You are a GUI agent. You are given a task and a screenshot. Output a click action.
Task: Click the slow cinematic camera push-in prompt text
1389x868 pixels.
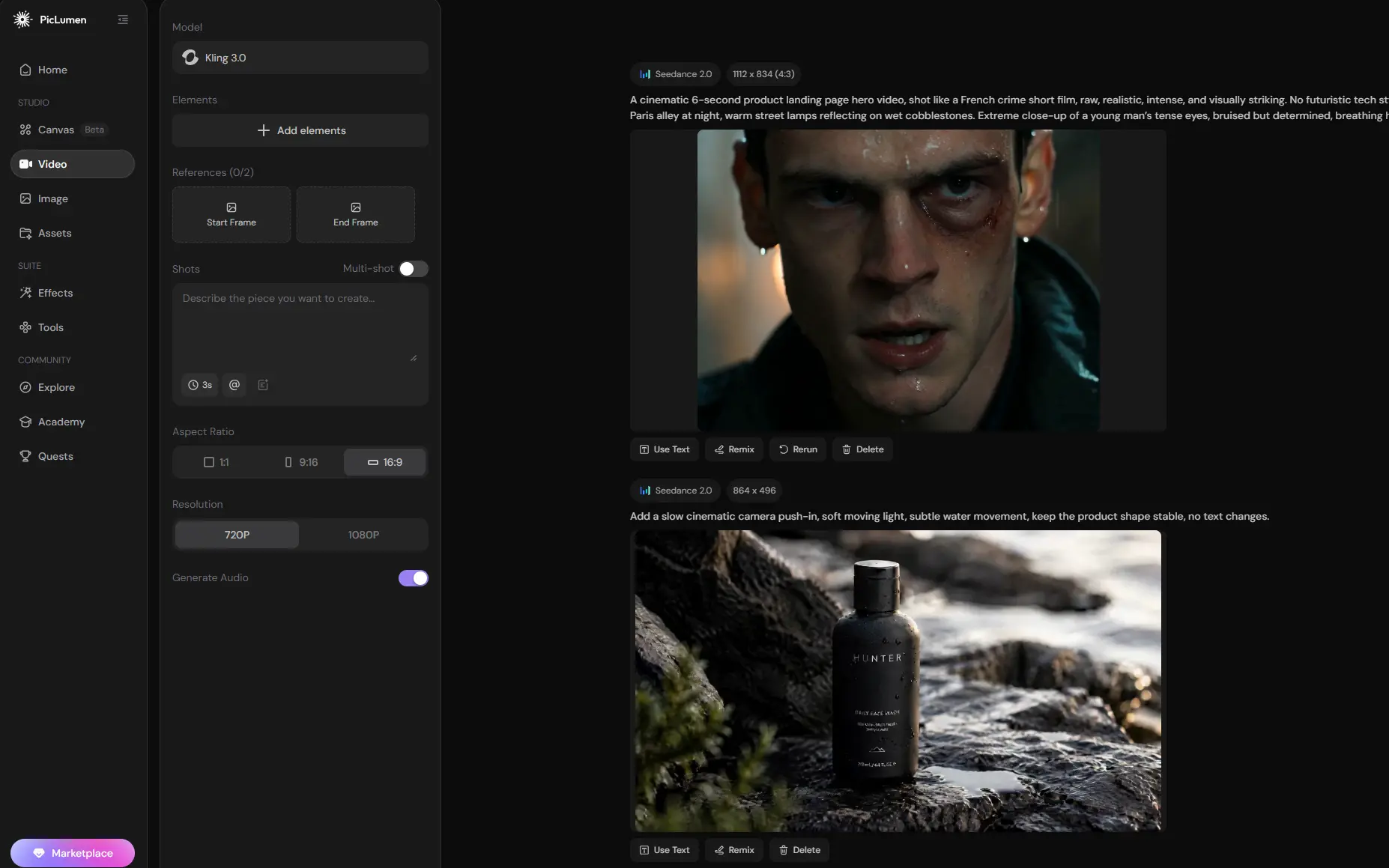[949, 516]
